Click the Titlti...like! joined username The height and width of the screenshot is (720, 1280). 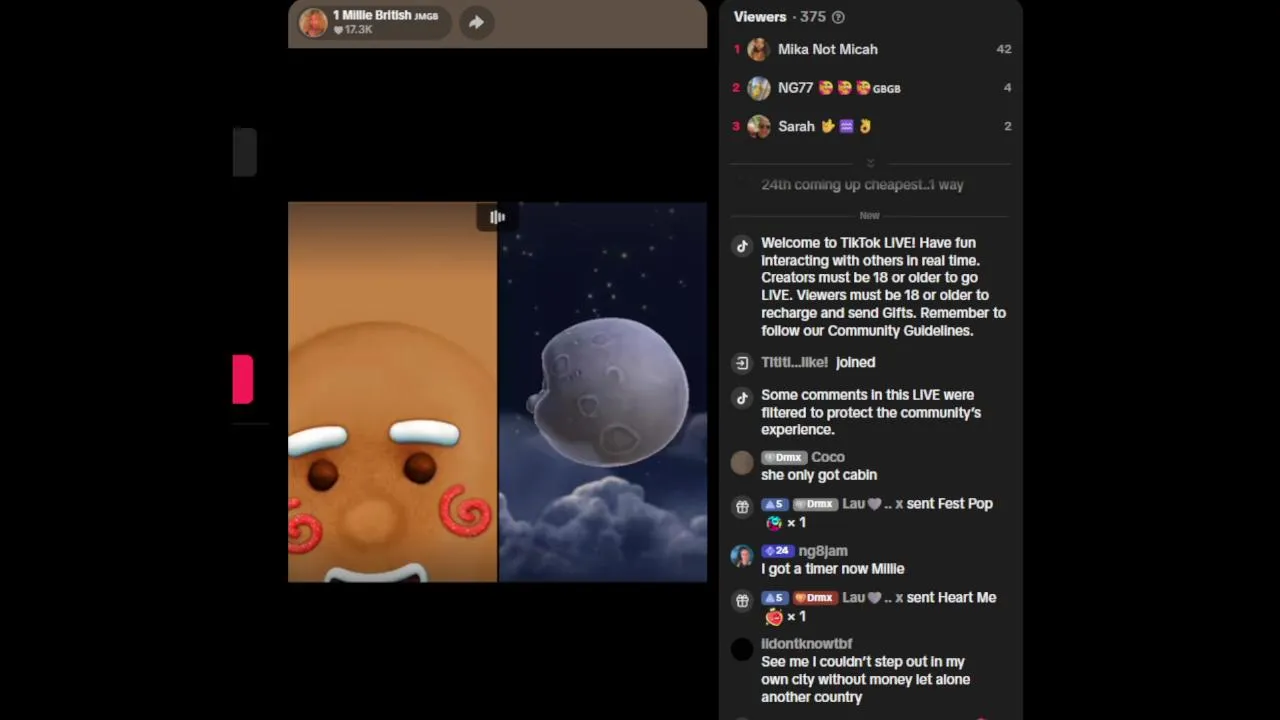point(794,362)
